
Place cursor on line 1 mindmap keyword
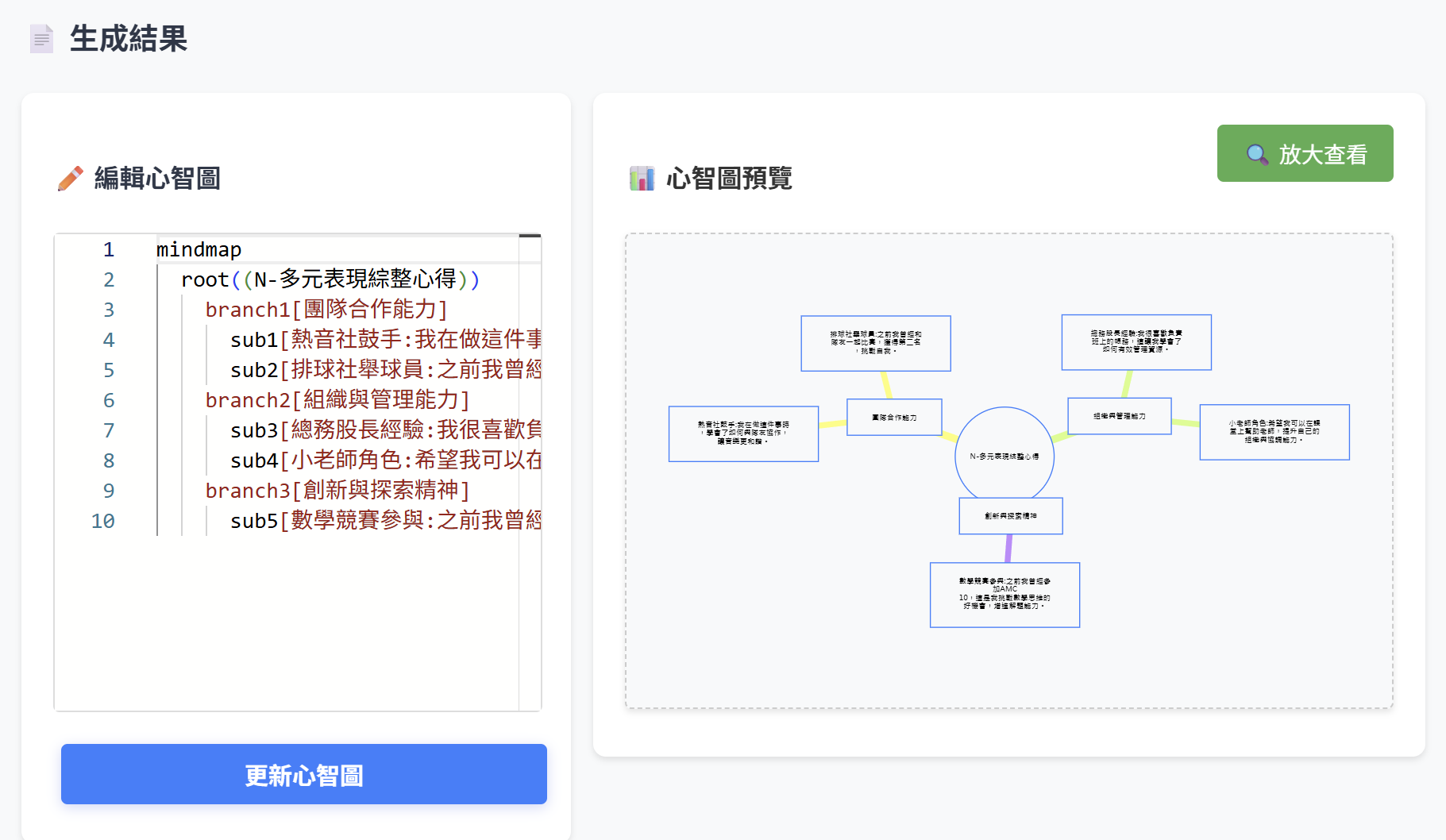point(198,249)
